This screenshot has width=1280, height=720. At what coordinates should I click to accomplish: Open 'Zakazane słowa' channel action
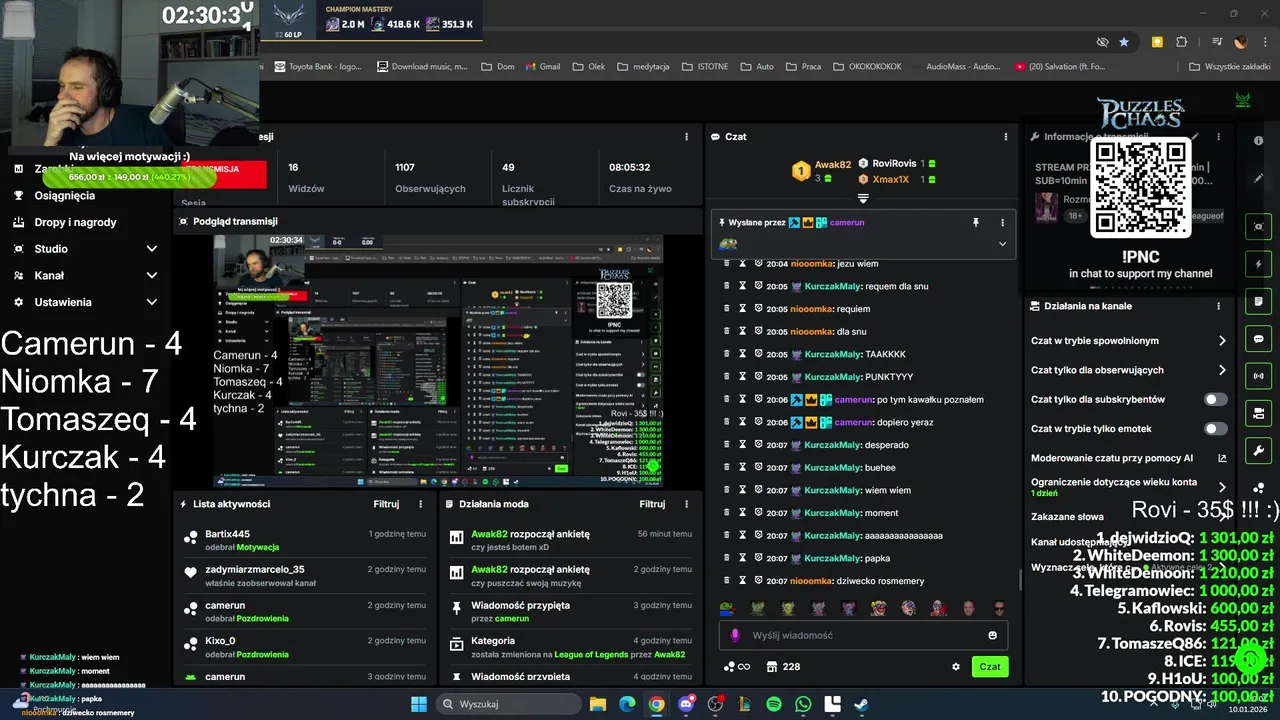point(1067,517)
